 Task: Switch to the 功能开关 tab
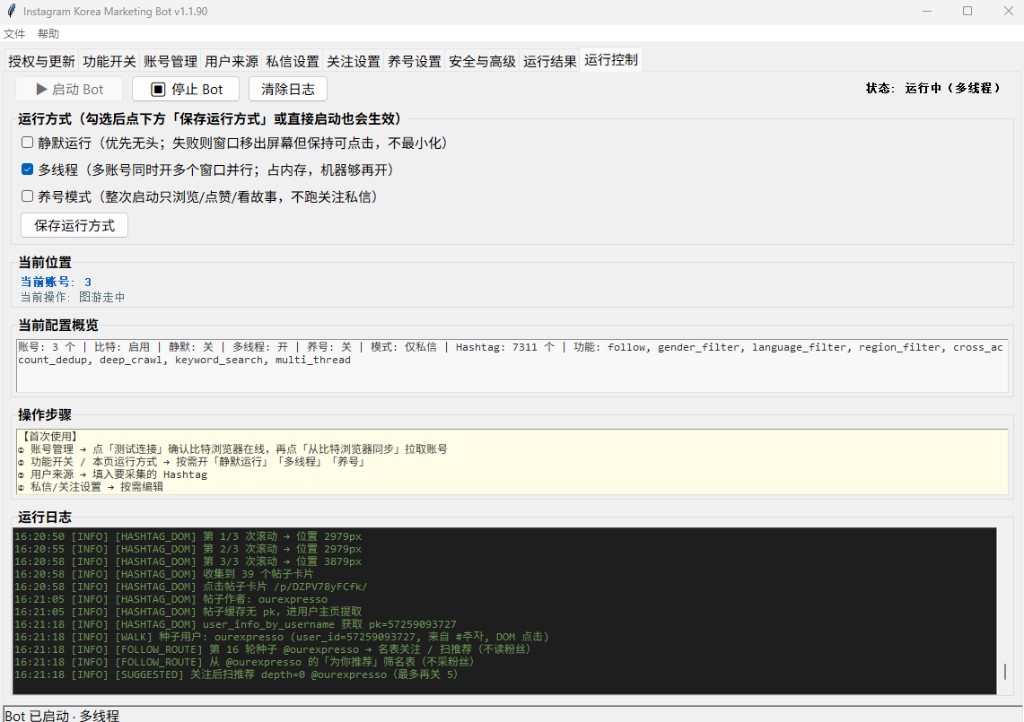pos(109,61)
